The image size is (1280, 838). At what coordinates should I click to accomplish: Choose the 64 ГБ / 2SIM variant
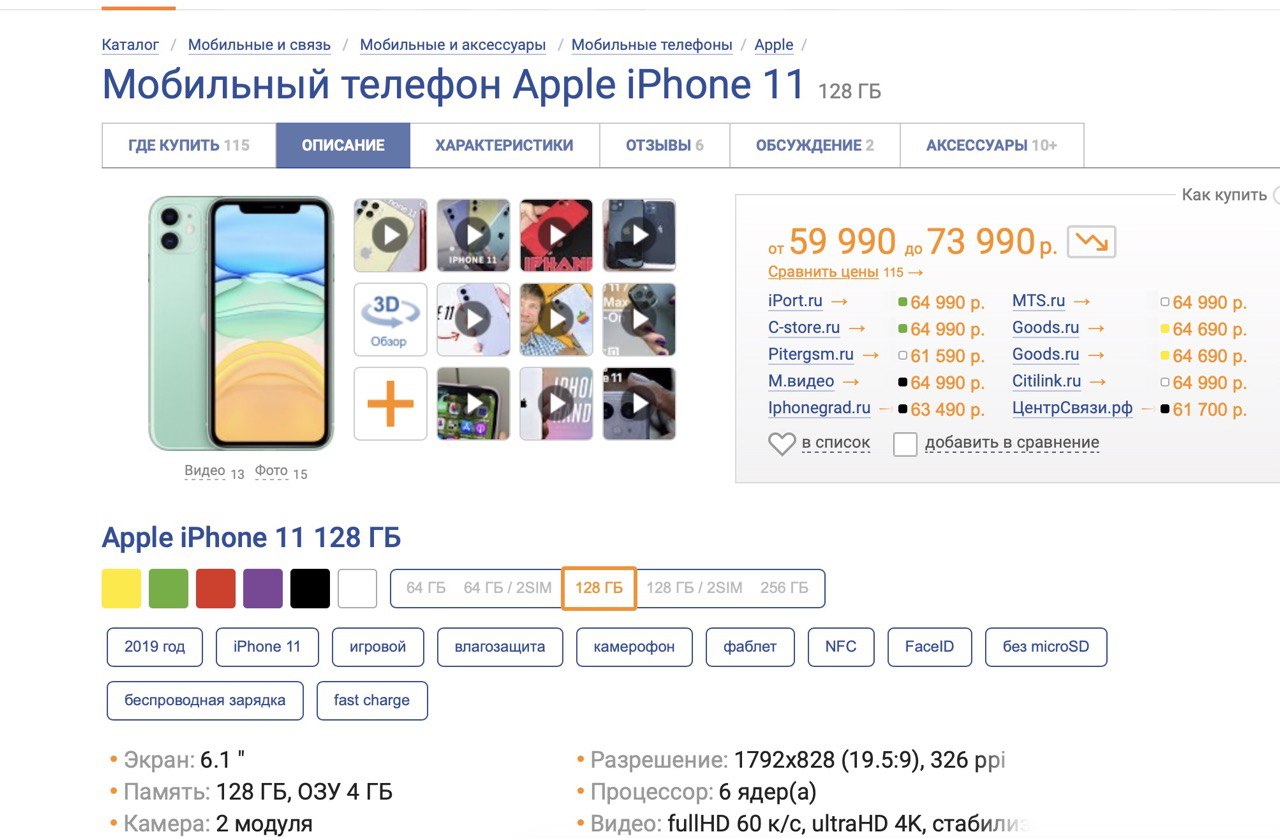point(507,588)
